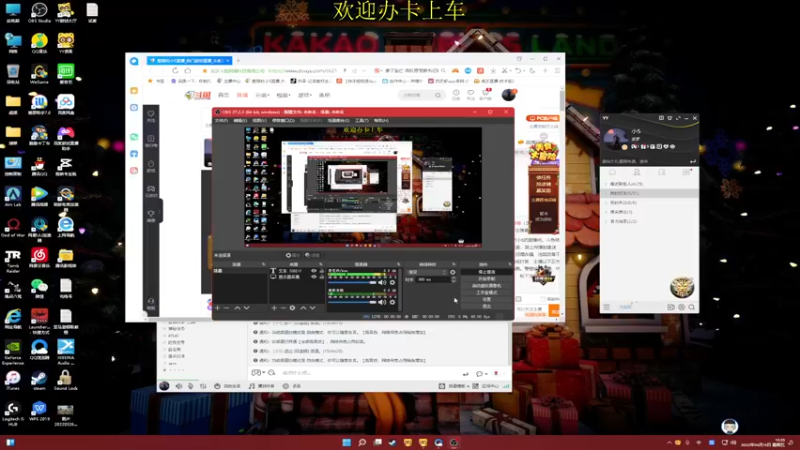Open scene transition type dropdown in OBS

point(426,272)
